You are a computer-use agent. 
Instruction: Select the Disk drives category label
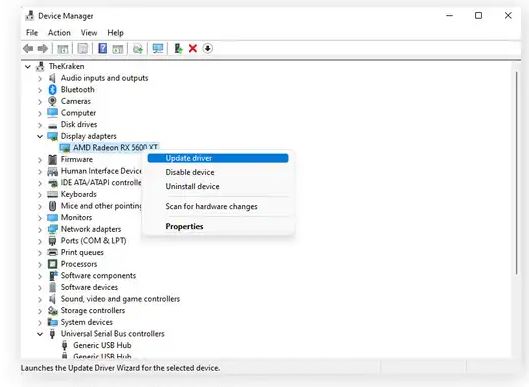79,125
